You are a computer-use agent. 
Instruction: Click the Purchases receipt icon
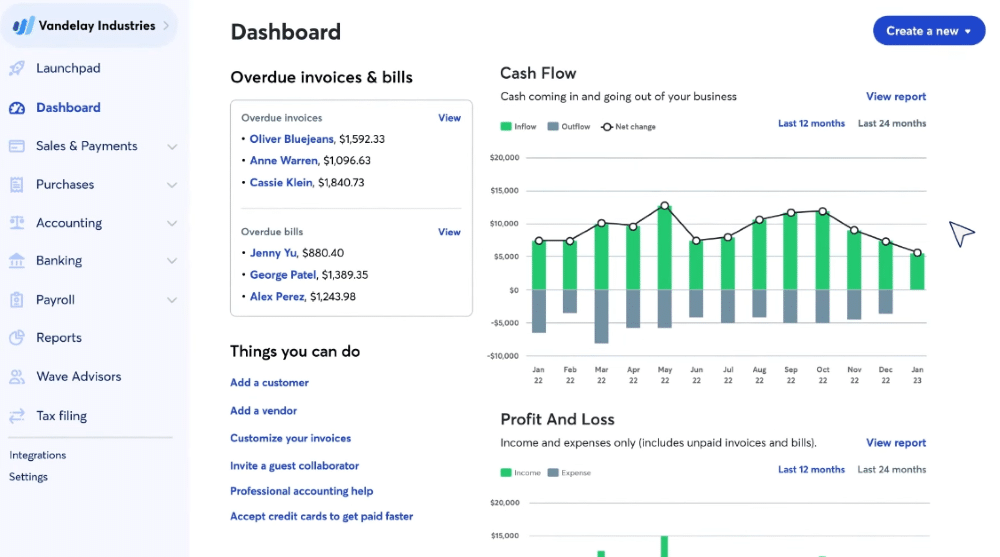tap(17, 185)
